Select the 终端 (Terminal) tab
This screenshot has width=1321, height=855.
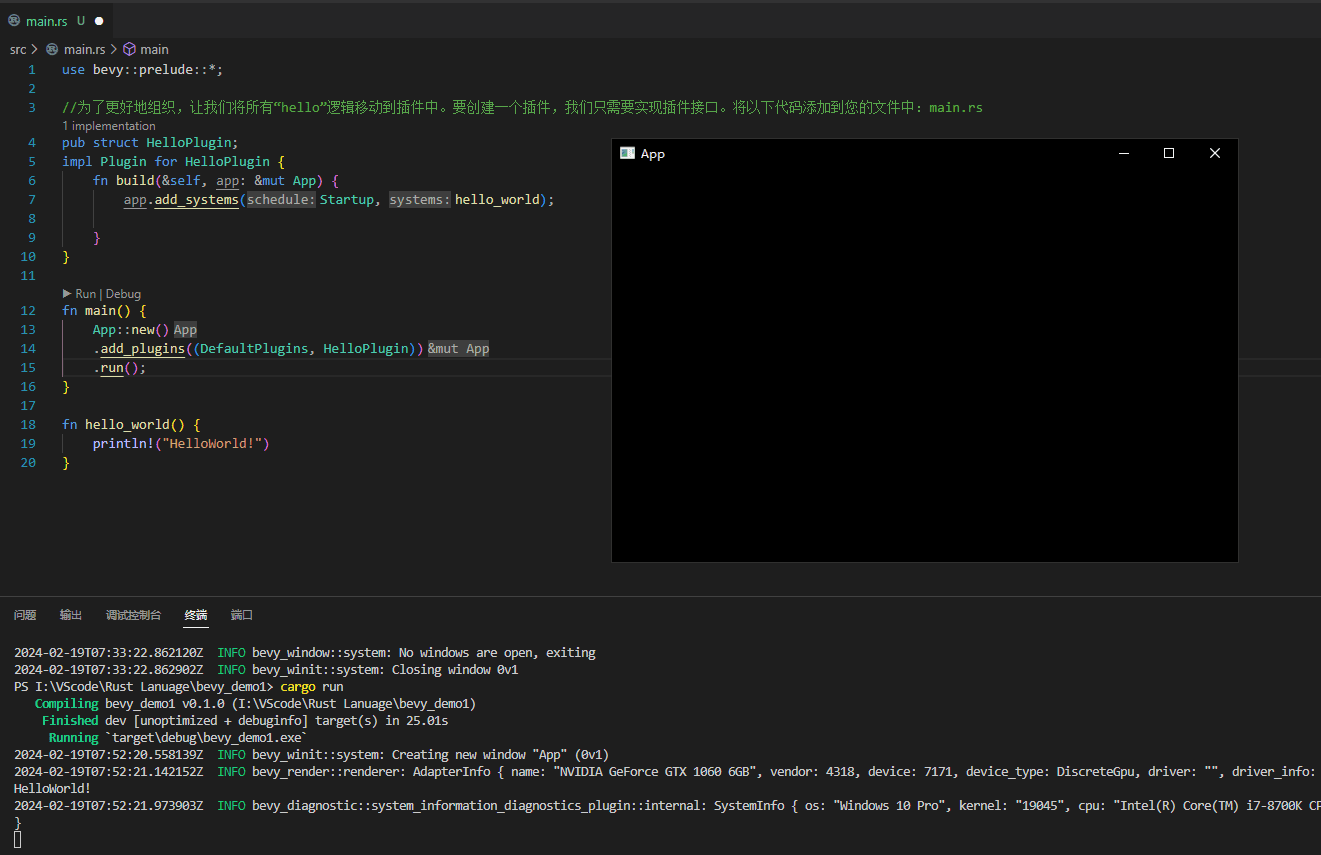(x=196, y=615)
